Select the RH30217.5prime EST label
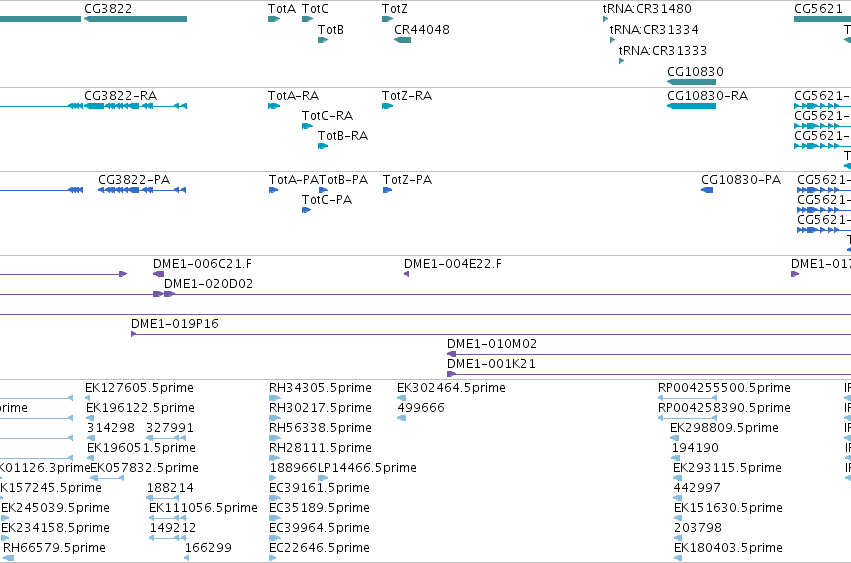Screen dimensions: 851x563 pos(320,408)
